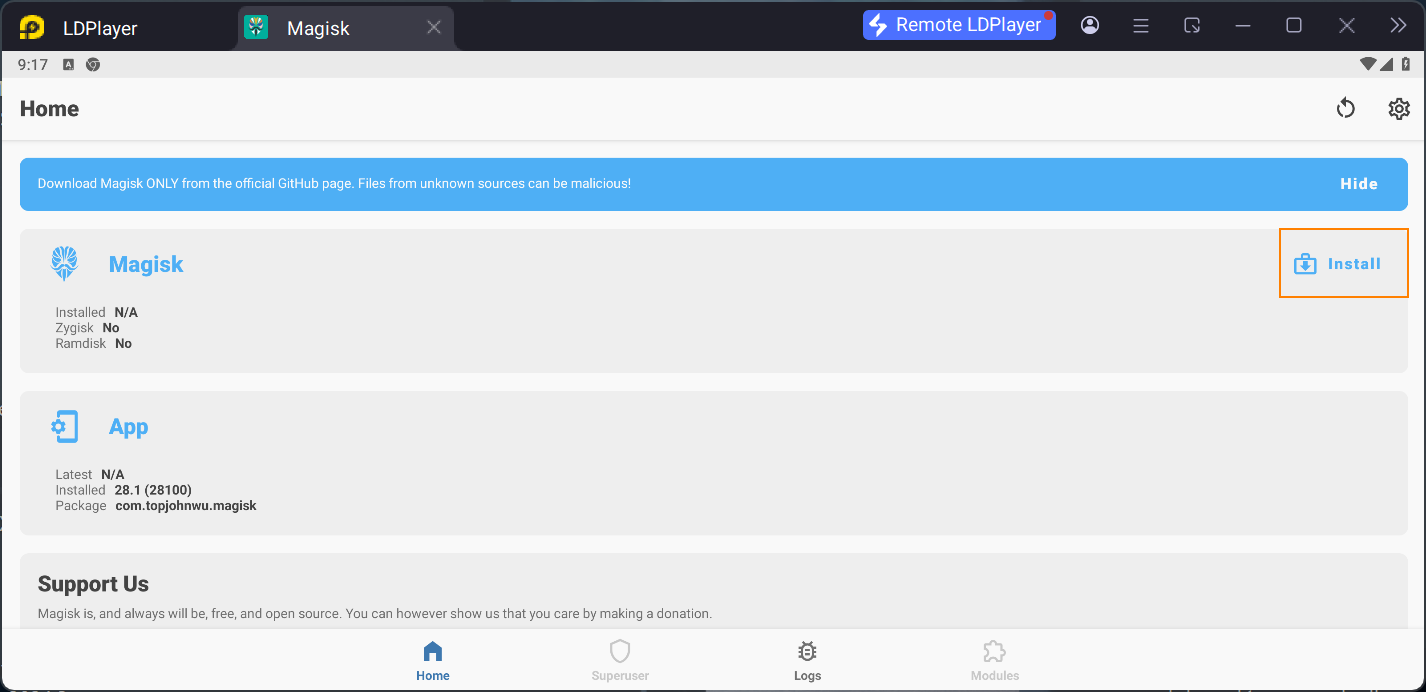
Task: Click the App phone-gear icon
Action: [64, 427]
